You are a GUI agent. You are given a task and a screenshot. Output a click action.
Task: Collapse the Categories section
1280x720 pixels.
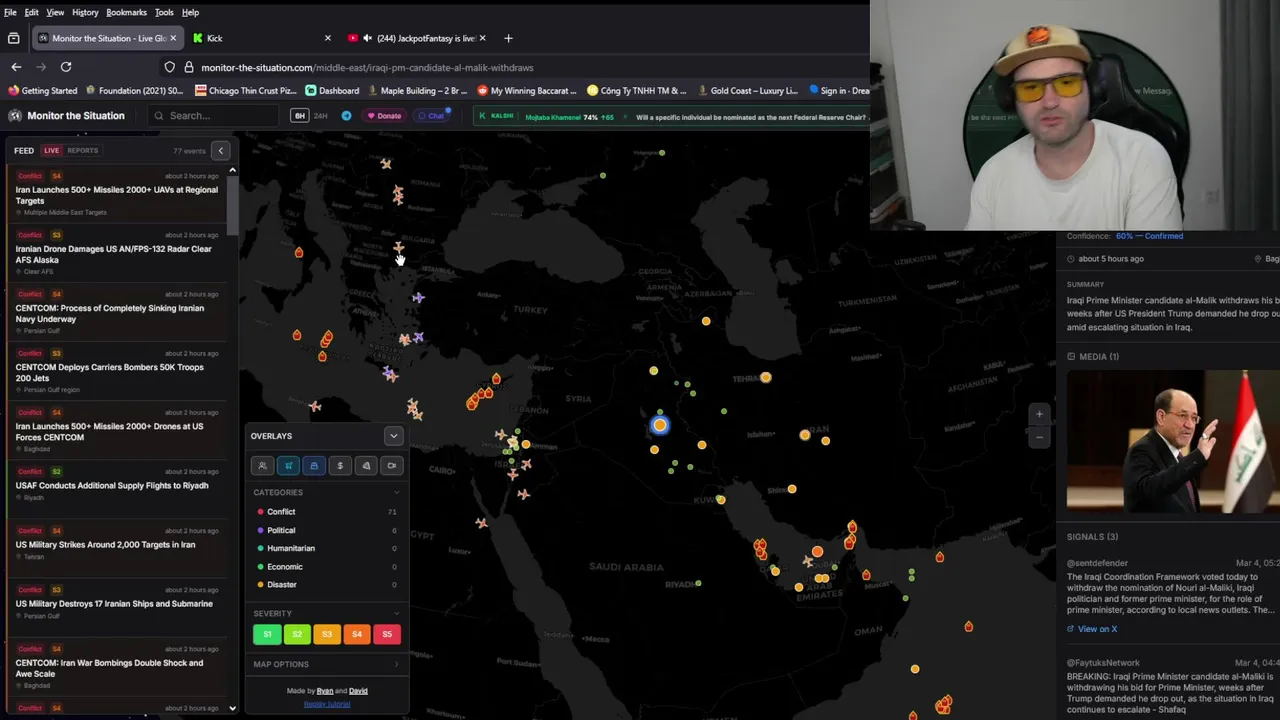[326, 492]
